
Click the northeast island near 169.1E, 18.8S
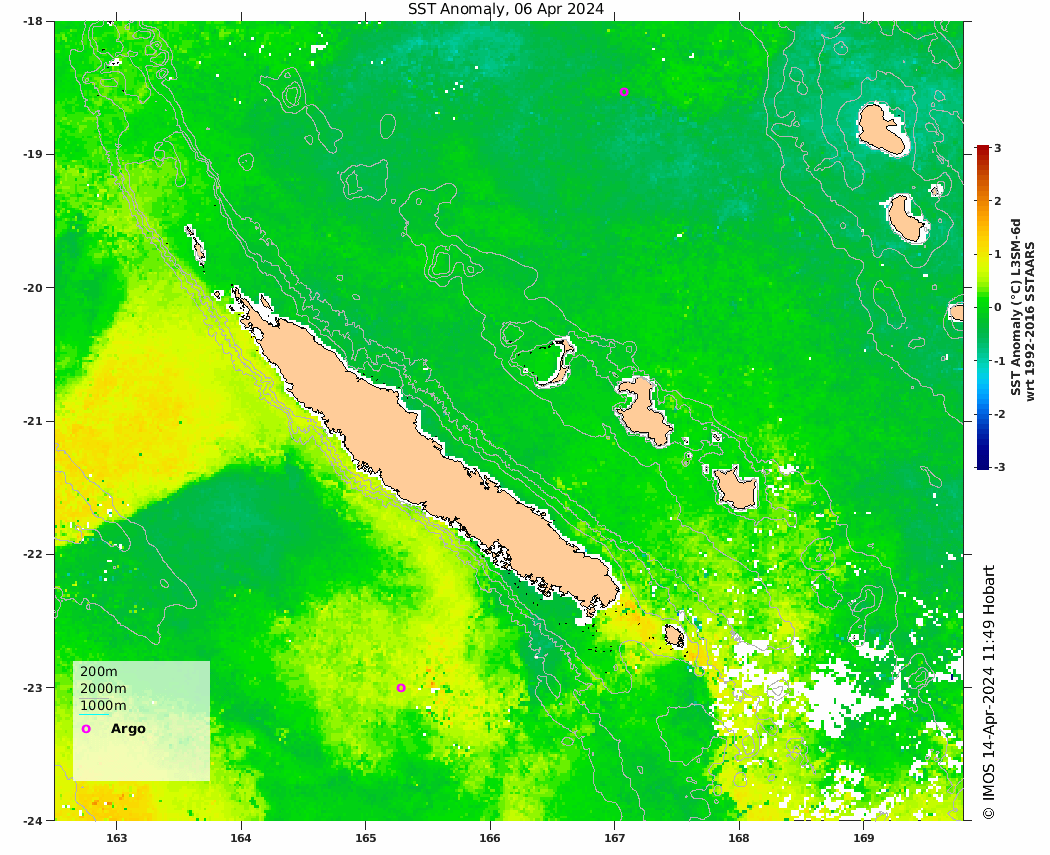[881, 129]
